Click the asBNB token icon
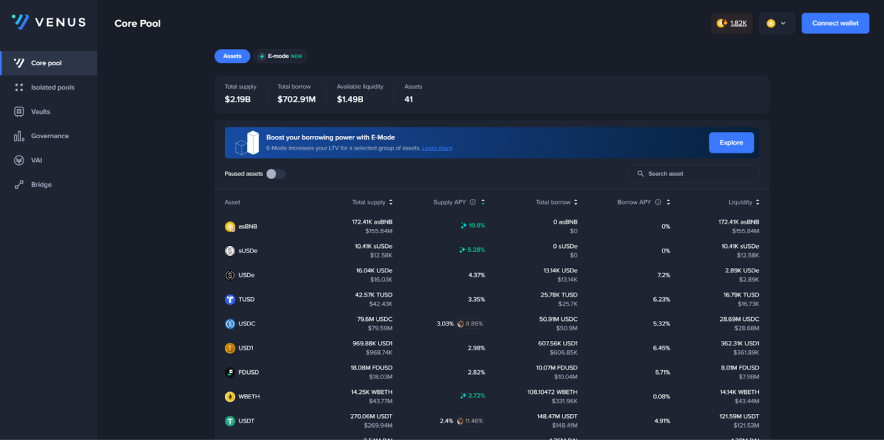 click(230, 227)
